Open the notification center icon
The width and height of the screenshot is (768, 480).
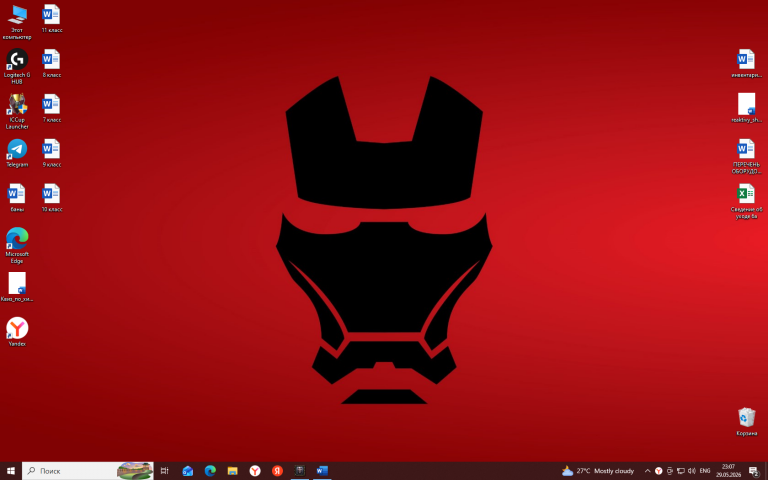click(x=754, y=471)
